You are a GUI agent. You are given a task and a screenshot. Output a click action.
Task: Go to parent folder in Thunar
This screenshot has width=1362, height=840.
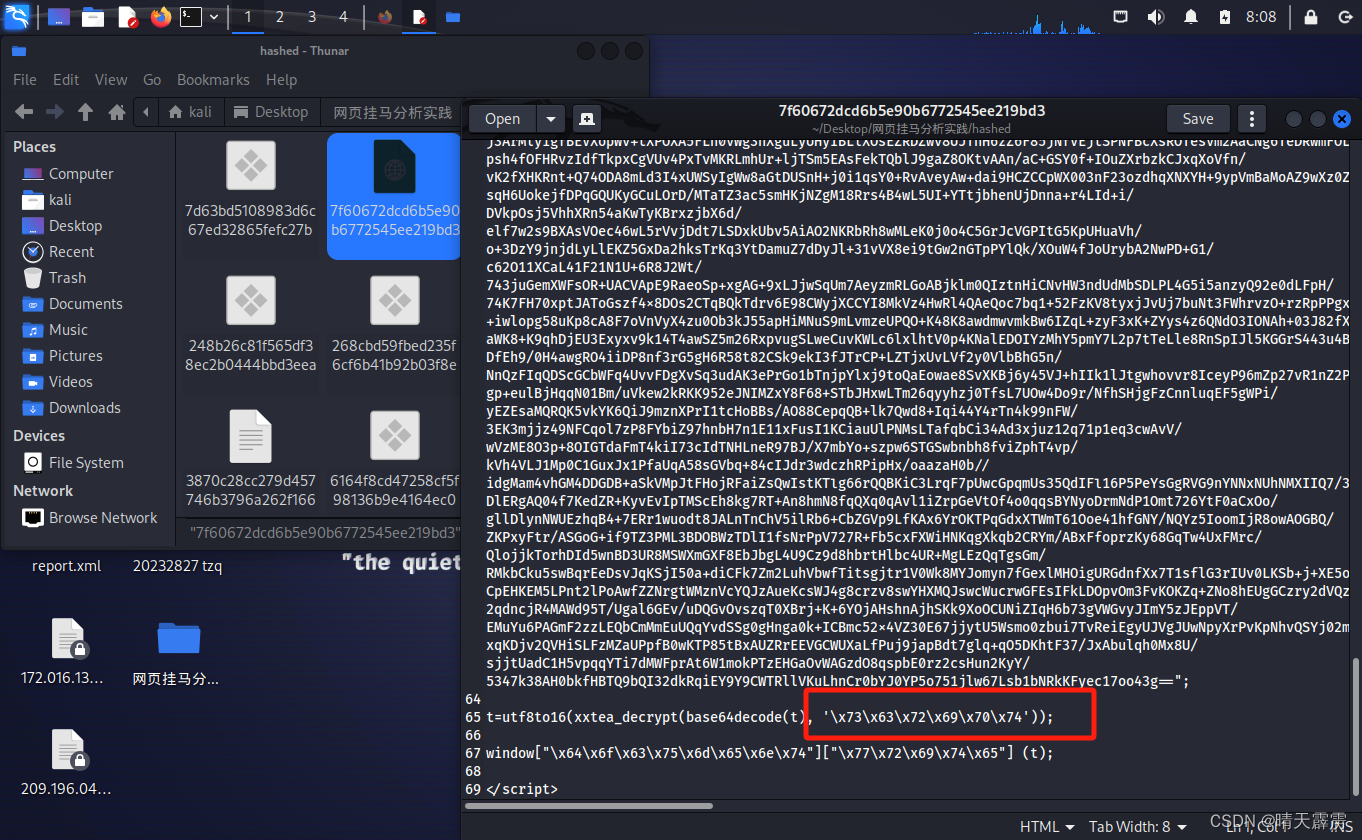click(x=85, y=112)
